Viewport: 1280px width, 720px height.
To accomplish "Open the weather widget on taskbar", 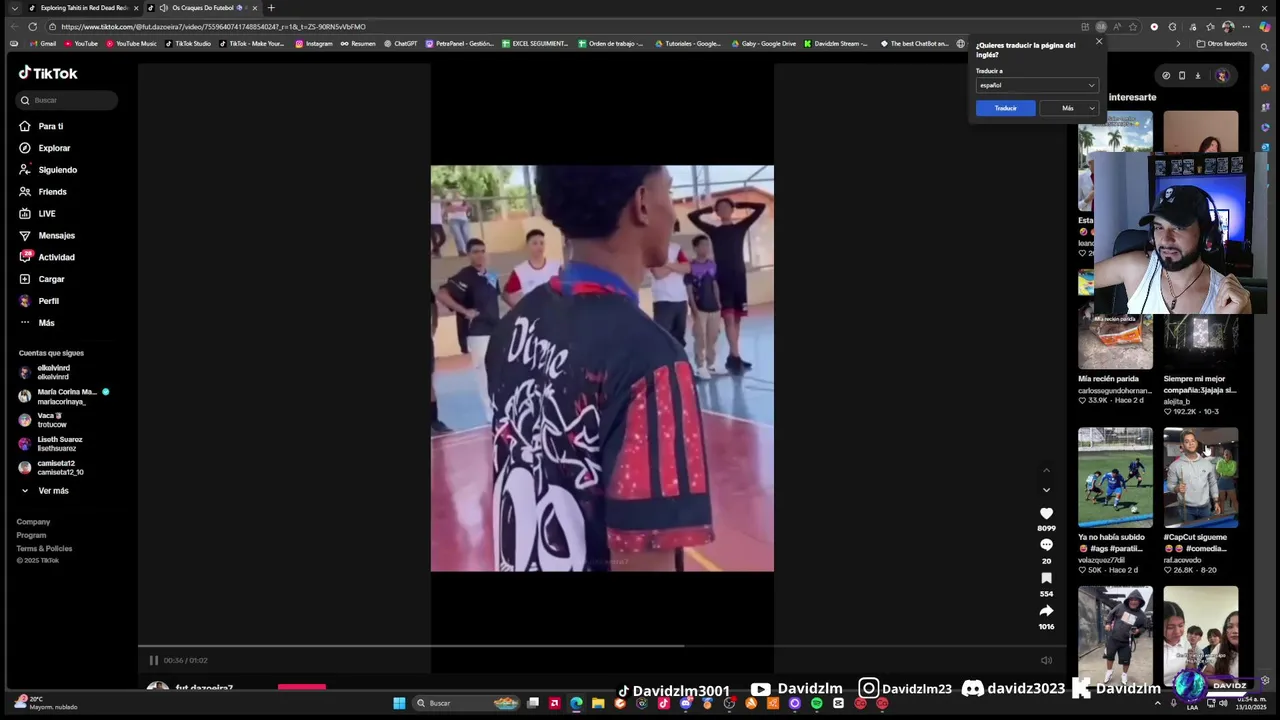I will pyautogui.click(x=46, y=703).
